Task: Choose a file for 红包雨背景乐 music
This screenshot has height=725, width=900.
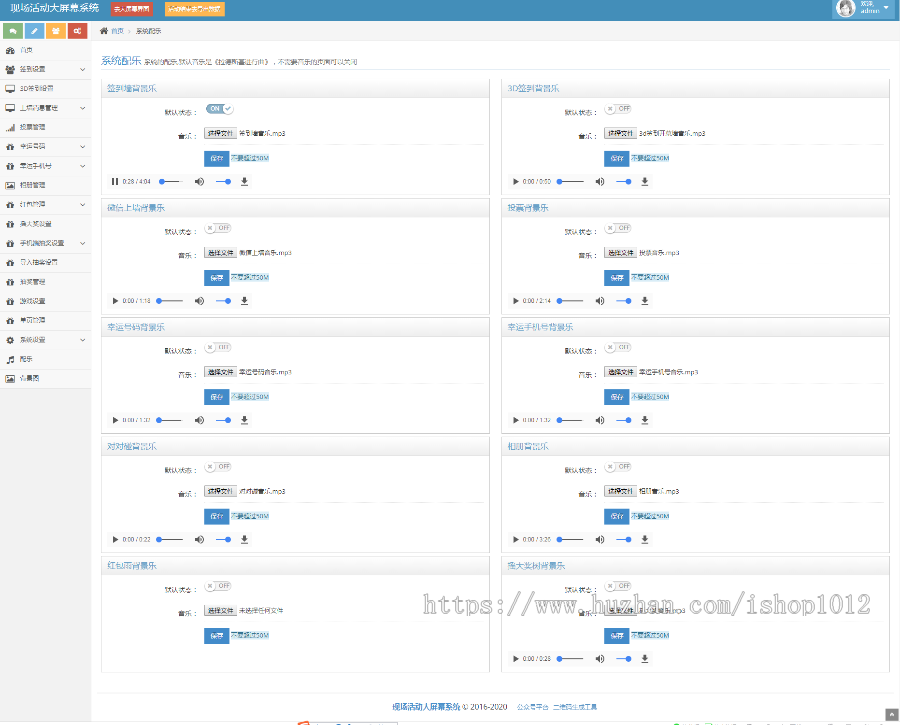Action: 220,611
